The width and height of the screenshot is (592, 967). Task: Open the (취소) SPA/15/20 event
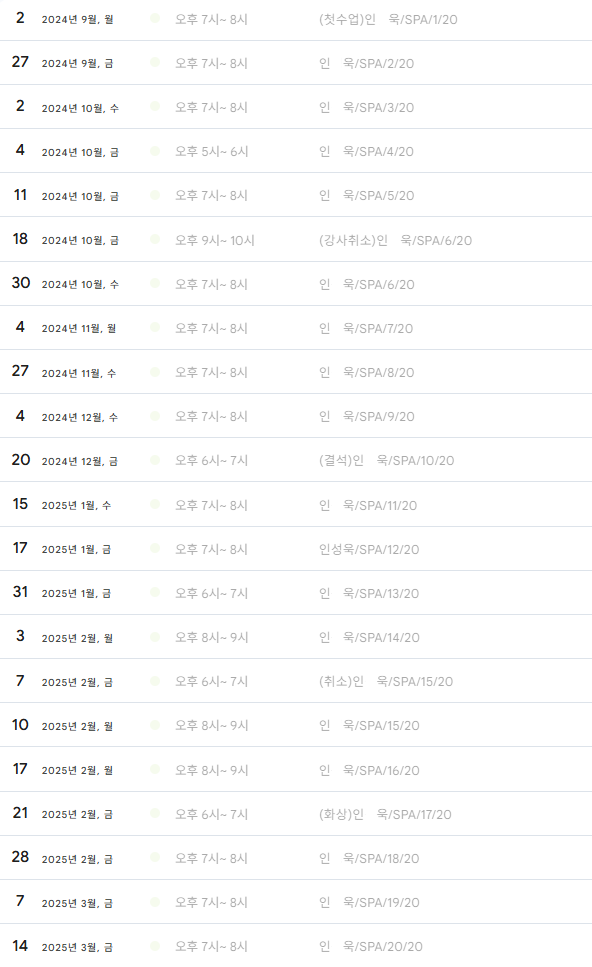385,681
